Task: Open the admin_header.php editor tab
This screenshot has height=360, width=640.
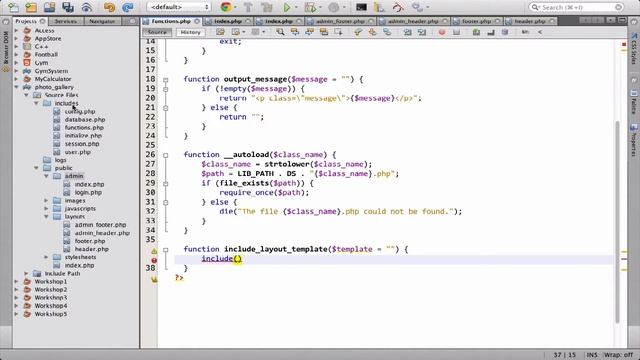Action: tap(413, 21)
